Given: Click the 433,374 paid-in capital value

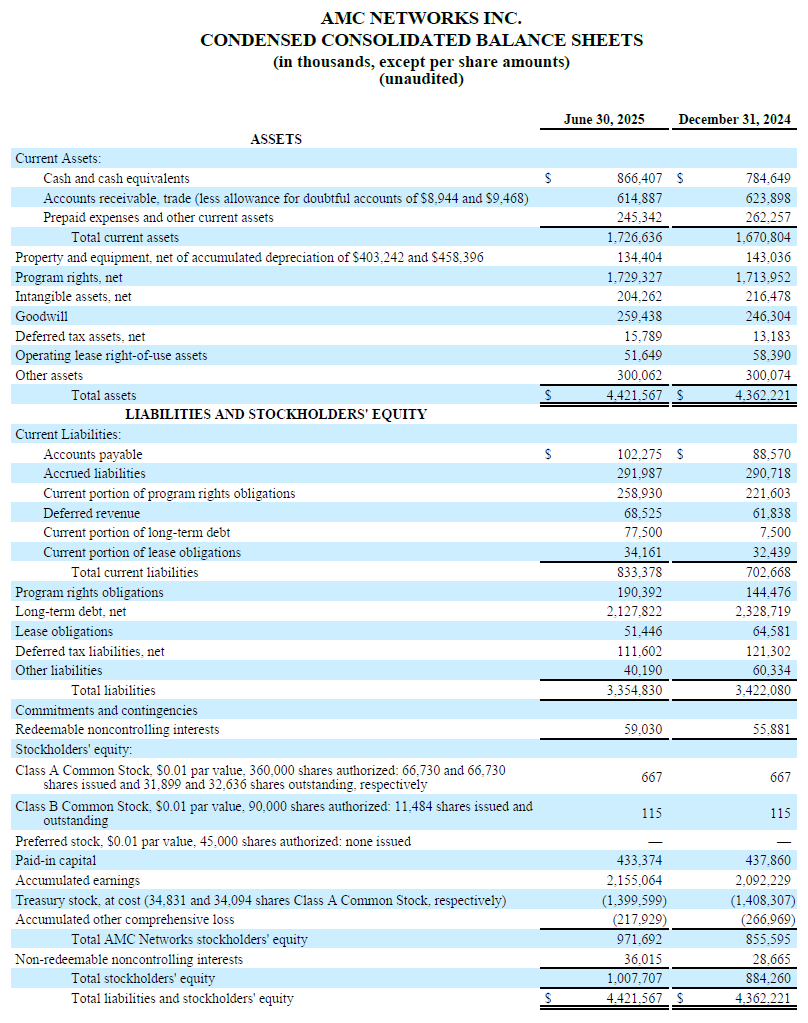Looking at the screenshot, I should pyautogui.click(x=640, y=861).
